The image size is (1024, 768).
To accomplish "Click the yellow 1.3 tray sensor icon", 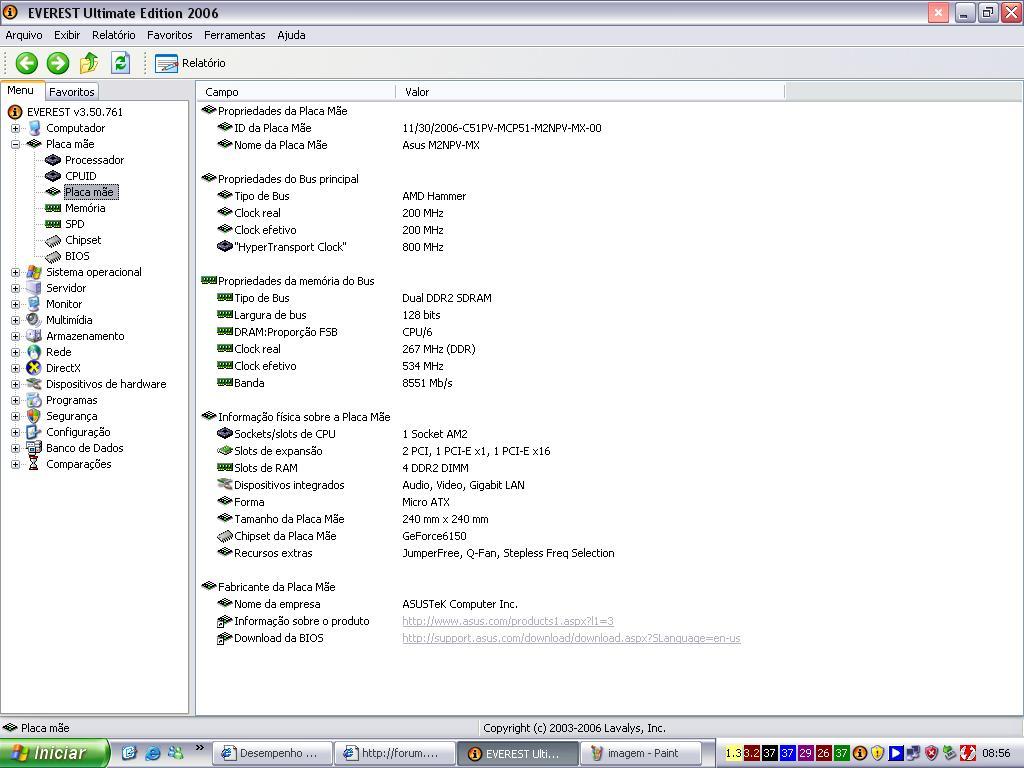I will point(734,753).
